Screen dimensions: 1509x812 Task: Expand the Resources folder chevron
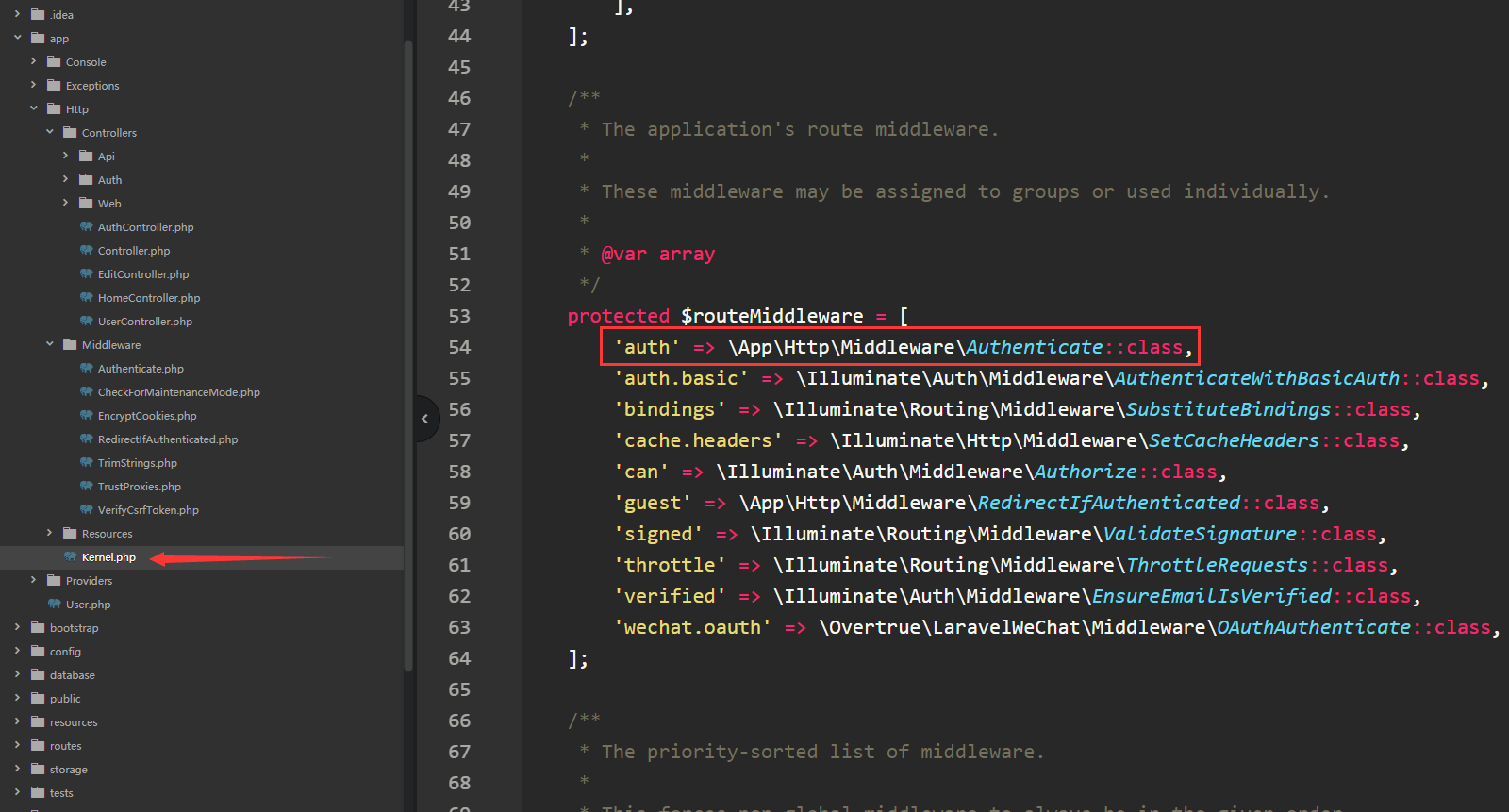[x=49, y=533]
